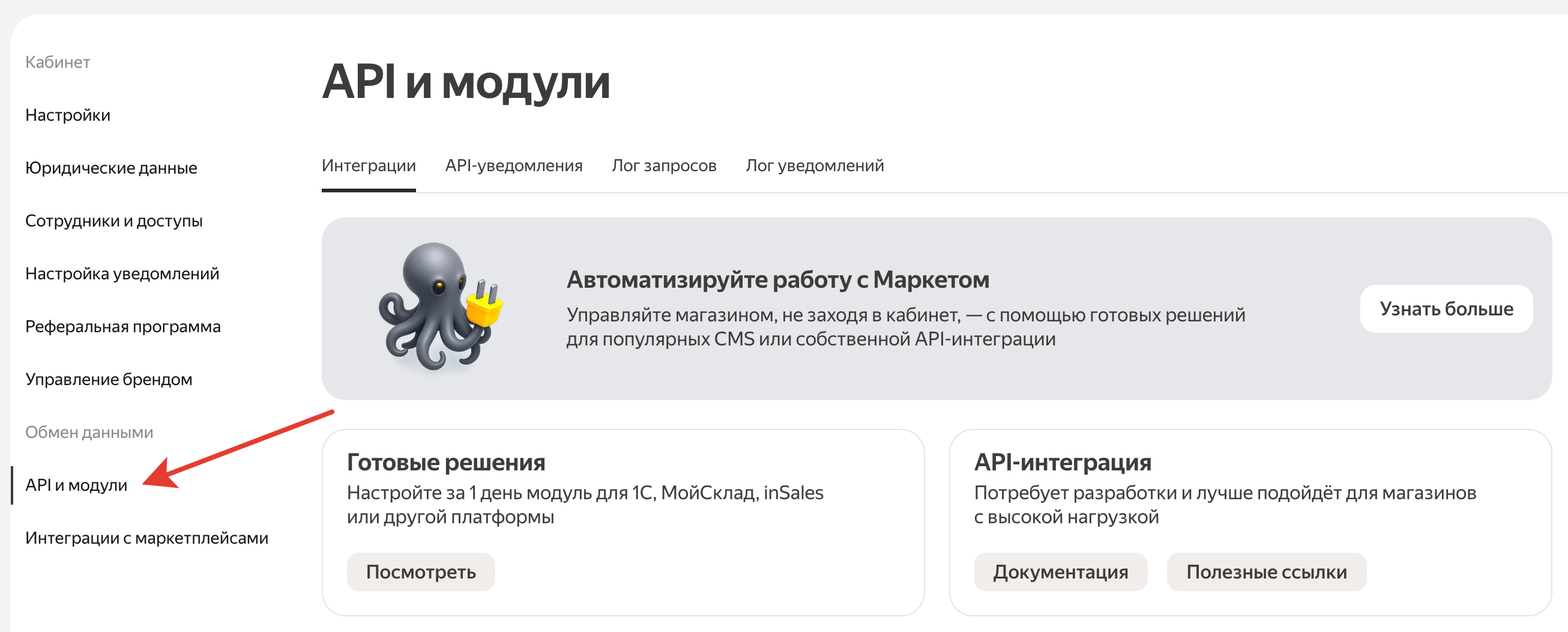Switch to the Интеграции tab
This screenshot has height=632, width=1568.
coord(368,165)
